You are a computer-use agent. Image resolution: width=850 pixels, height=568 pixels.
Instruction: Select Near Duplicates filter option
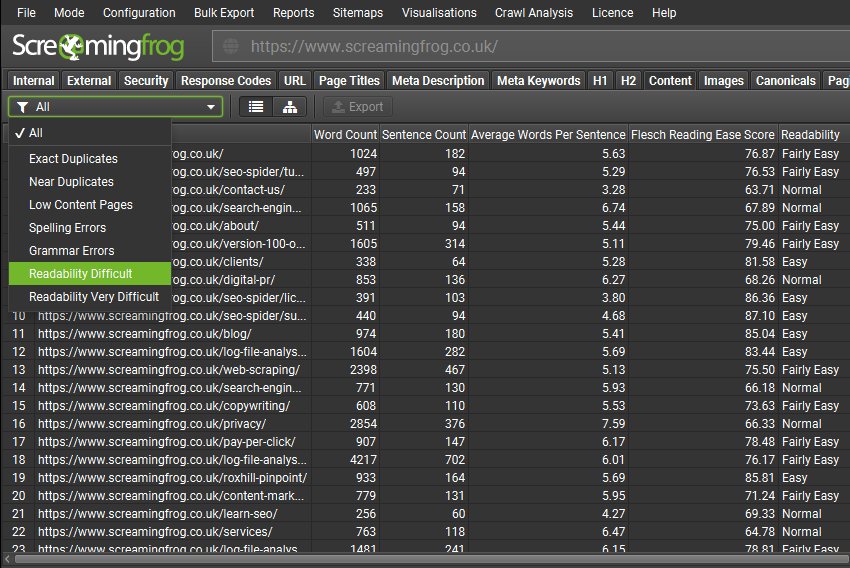[x=90, y=182]
